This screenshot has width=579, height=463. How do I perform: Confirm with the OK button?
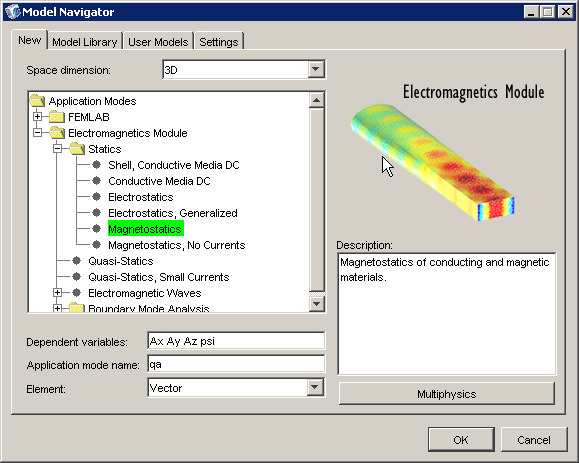coord(461,440)
